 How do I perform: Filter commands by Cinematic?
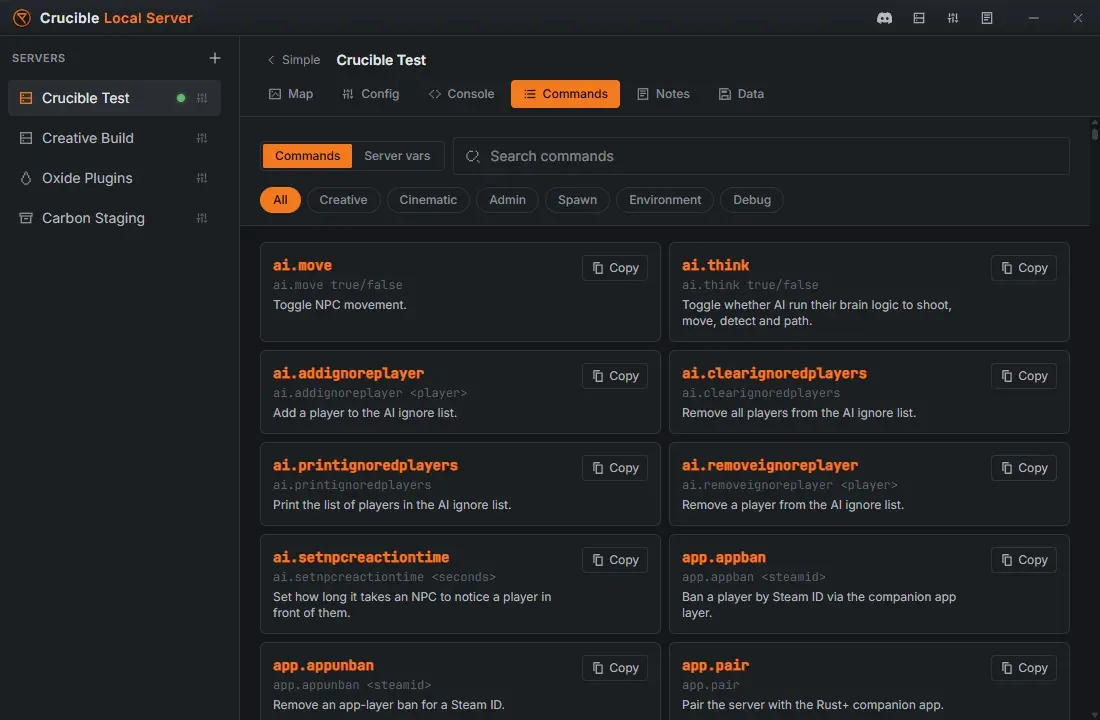click(428, 200)
